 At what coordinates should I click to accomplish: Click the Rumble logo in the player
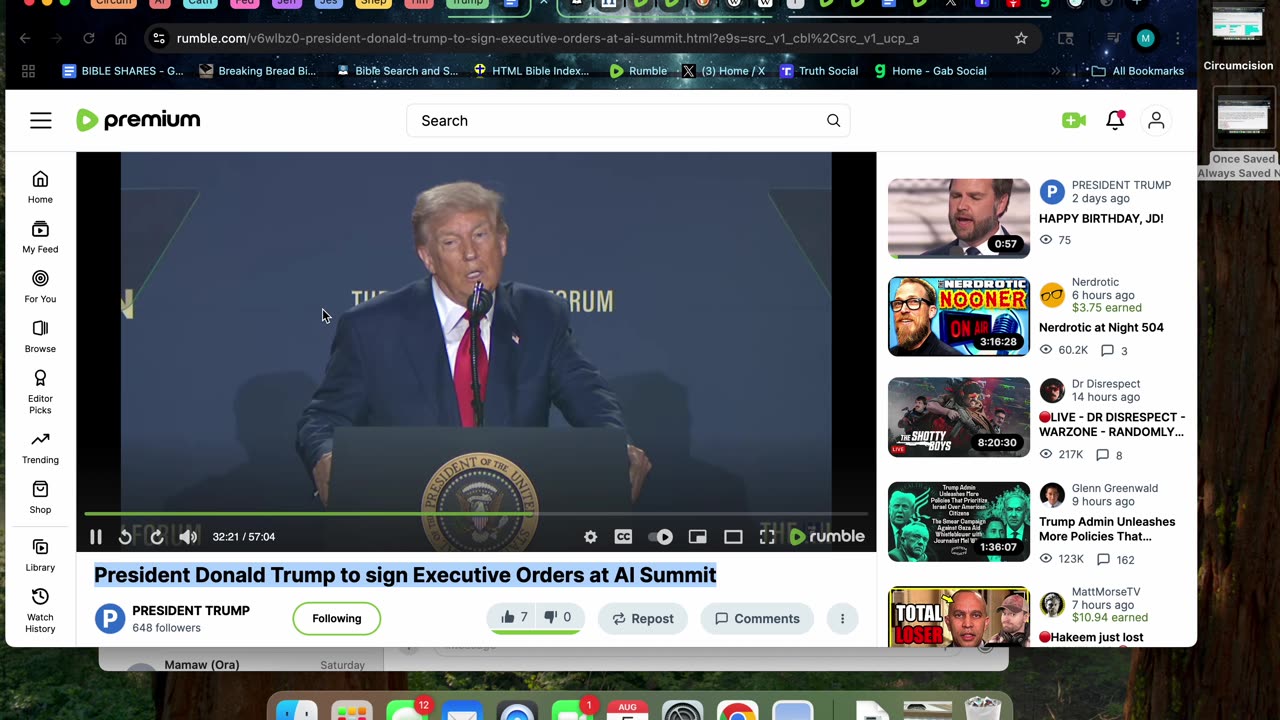pyautogui.click(x=827, y=537)
